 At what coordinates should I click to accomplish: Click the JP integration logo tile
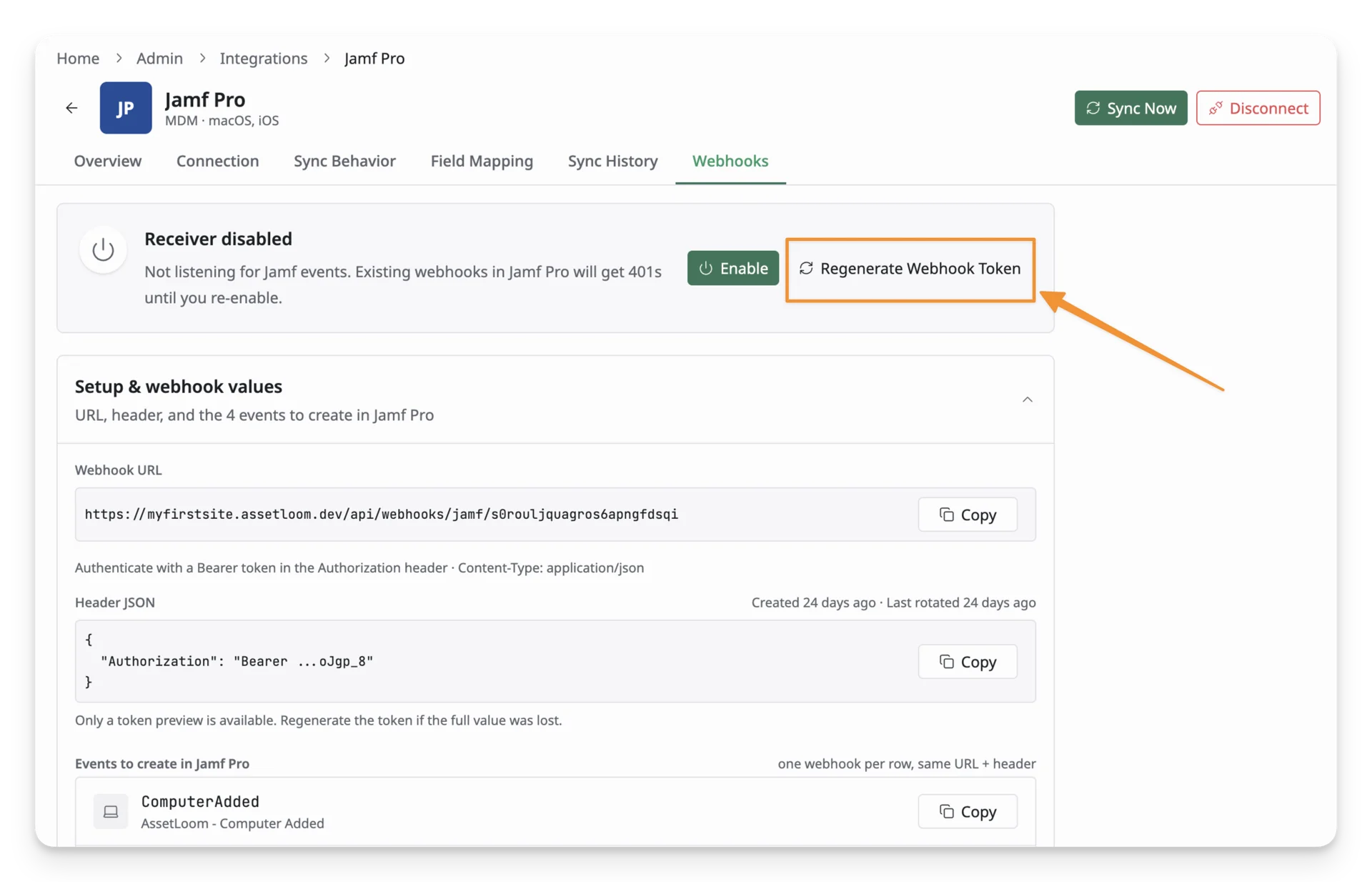126,108
